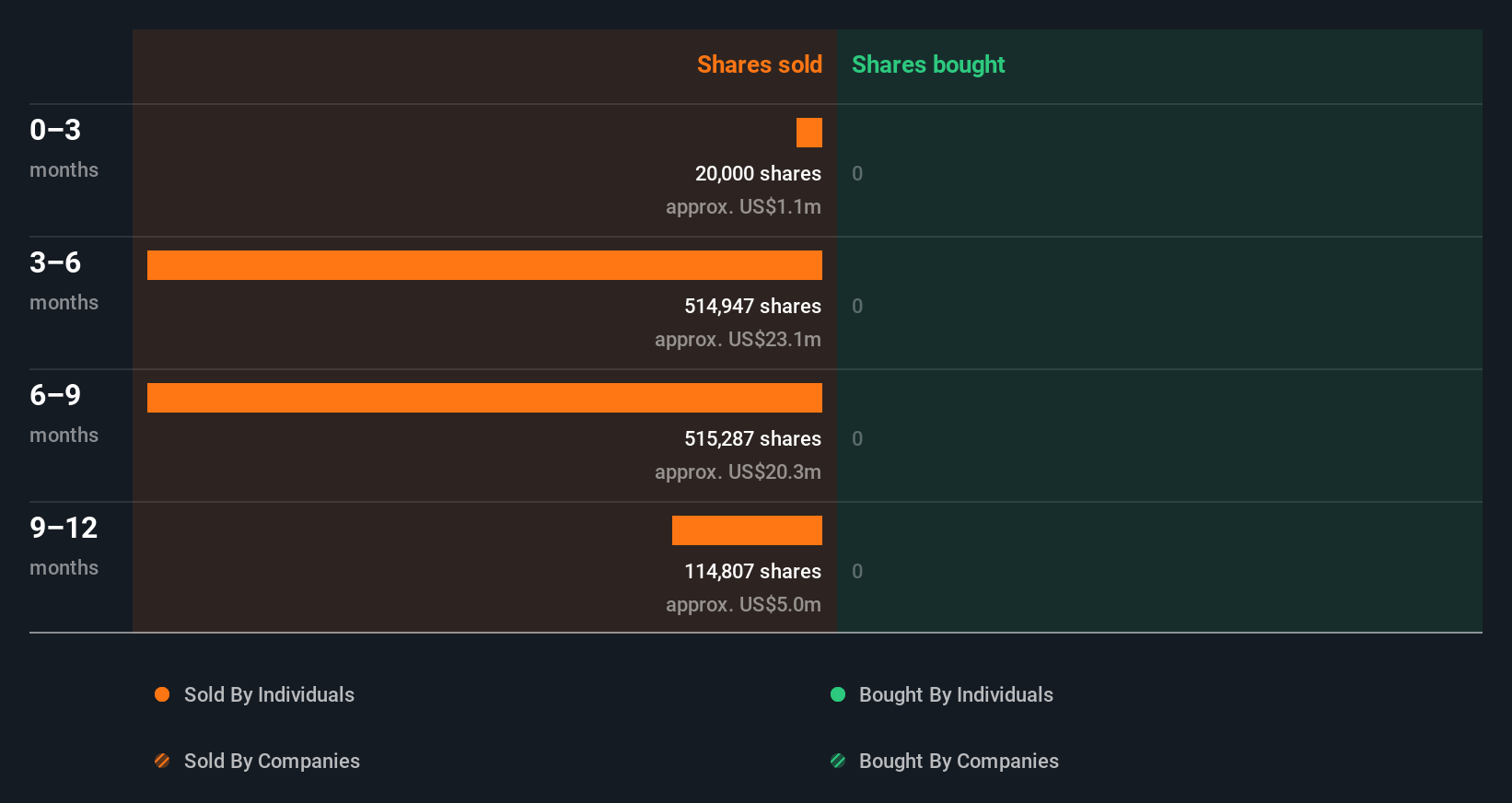This screenshot has height=803, width=1512.
Task: Click the Shares sold header
Action: point(760,64)
